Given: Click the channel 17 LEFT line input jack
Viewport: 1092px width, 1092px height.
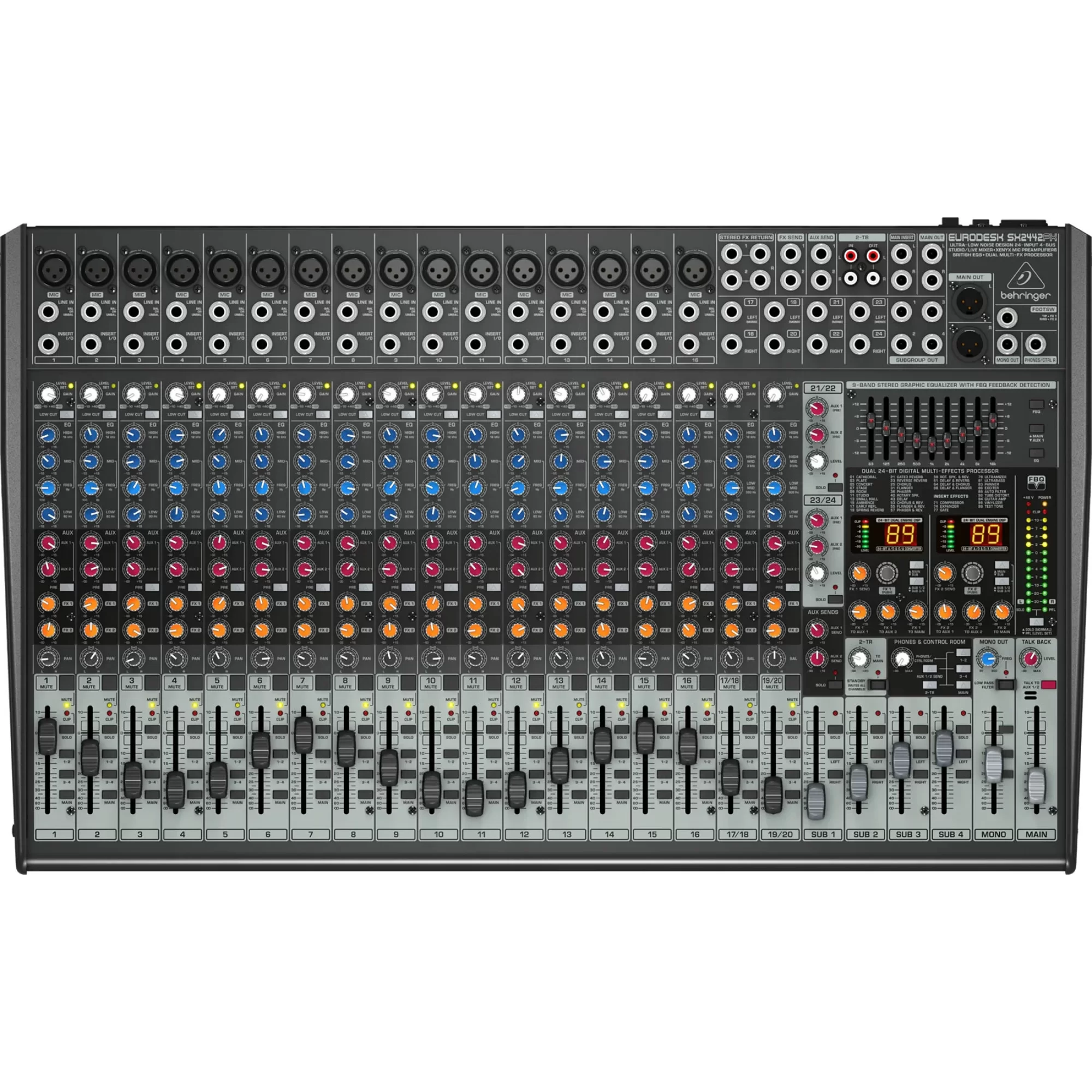Looking at the screenshot, I should [732, 311].
